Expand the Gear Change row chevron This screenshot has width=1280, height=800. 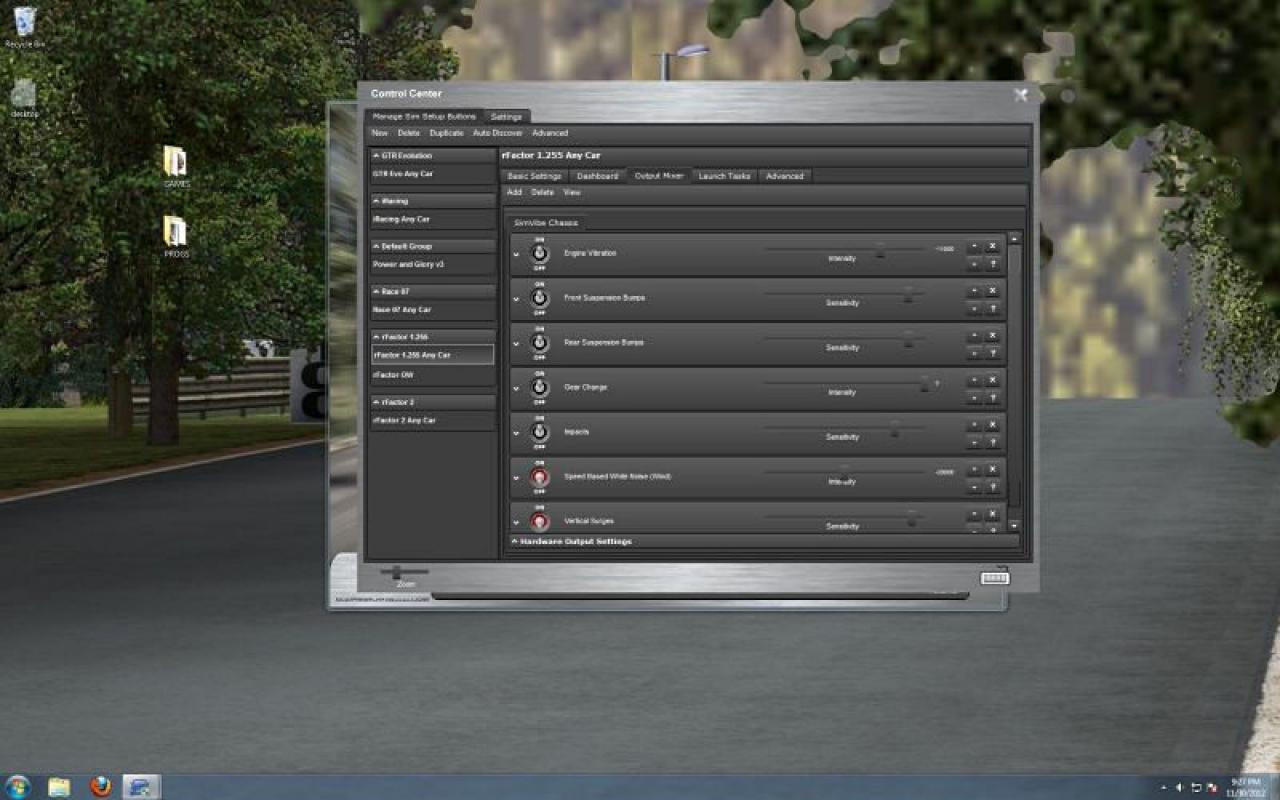point(517,388)
